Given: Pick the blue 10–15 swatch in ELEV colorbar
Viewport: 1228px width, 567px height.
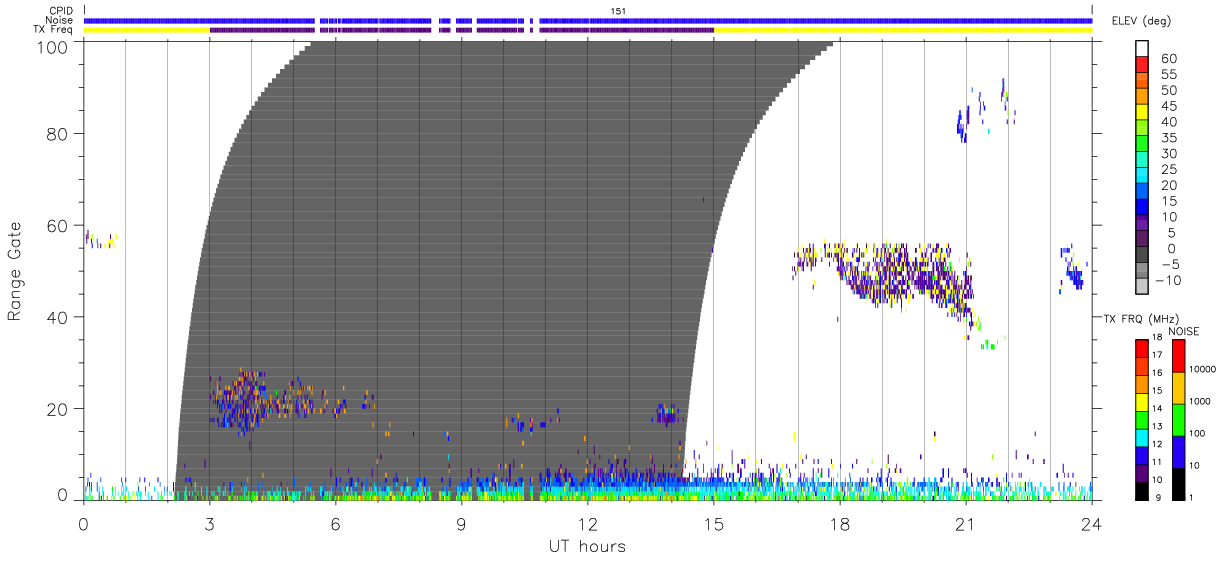Looking at the screenshot, I should point(1143,209).
